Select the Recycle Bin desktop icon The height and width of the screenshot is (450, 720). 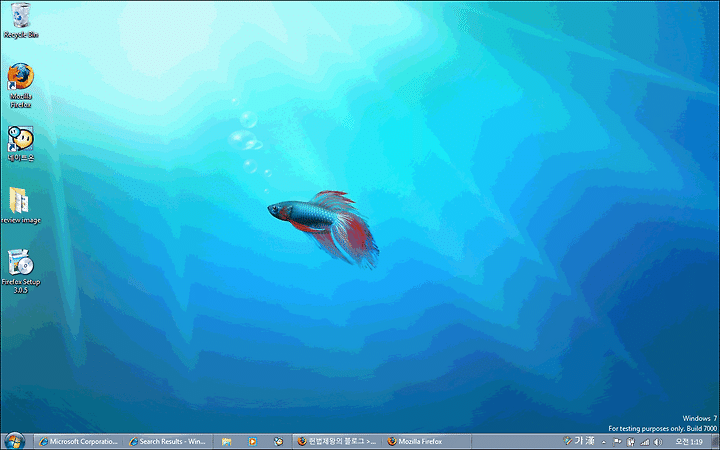pyautogui.click(x=21, y=20)
